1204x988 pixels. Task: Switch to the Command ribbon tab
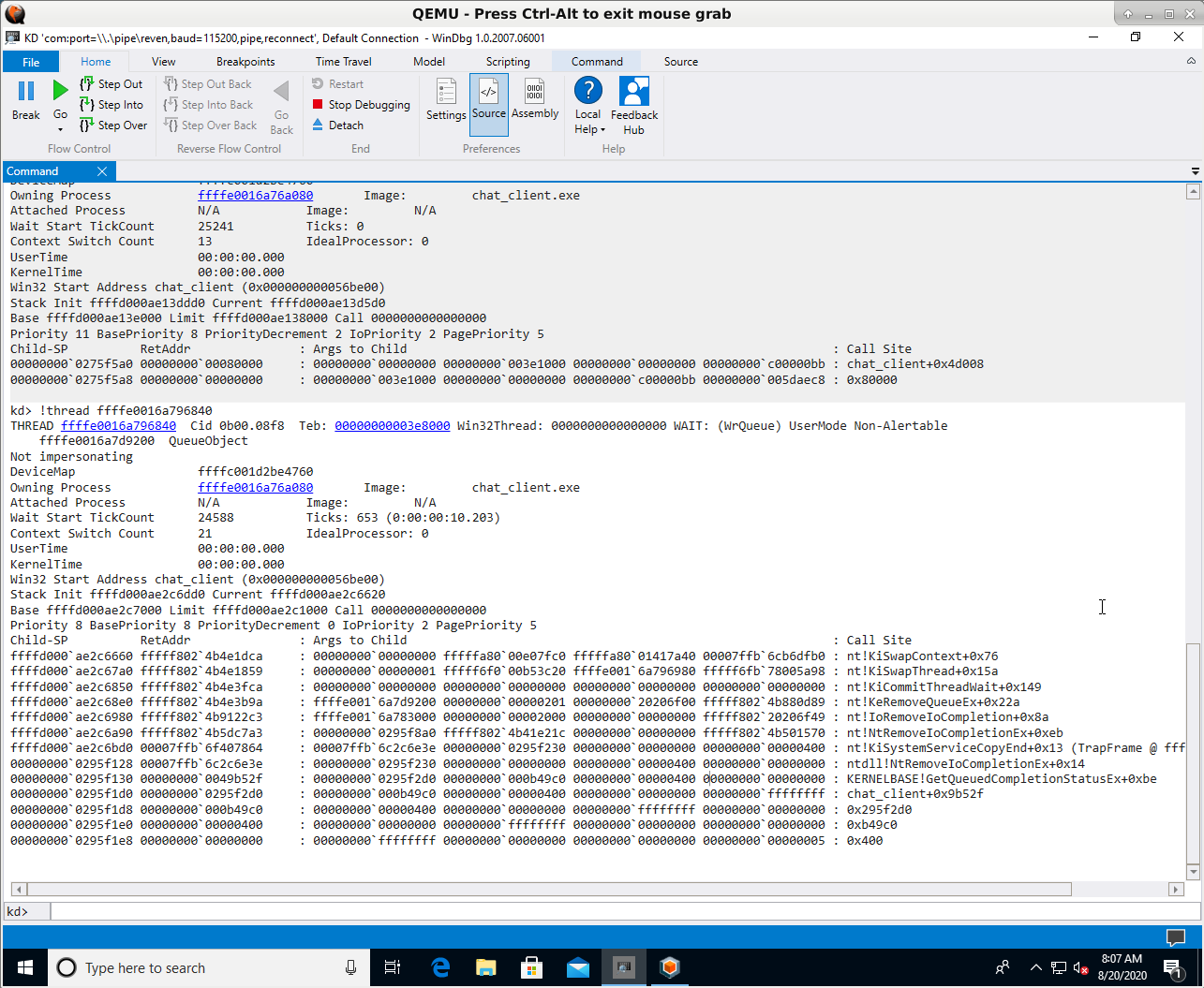coord(597,62)
